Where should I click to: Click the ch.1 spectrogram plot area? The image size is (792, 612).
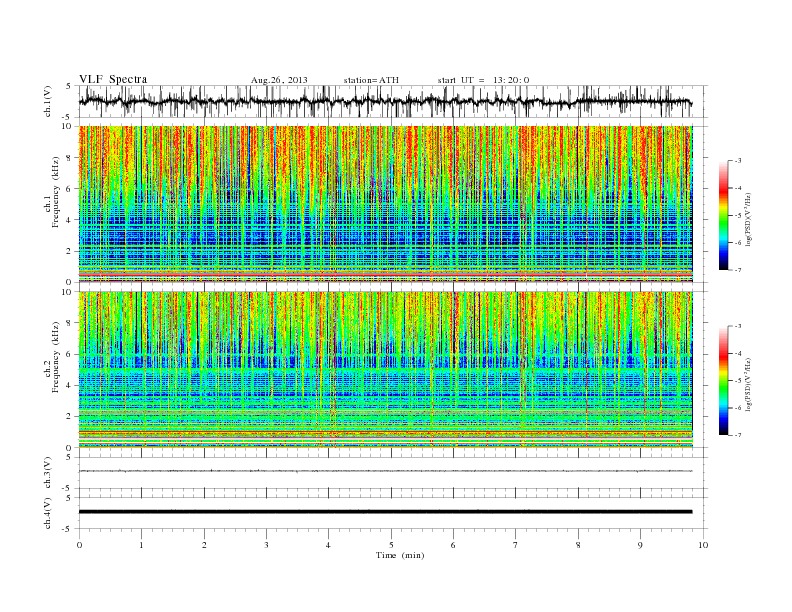[x=385, y=204]
